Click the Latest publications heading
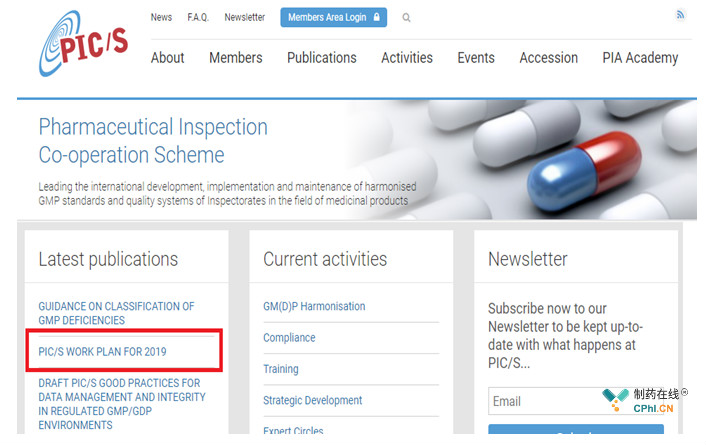Screen dimensions: 706x445 [x=108, y=259]
